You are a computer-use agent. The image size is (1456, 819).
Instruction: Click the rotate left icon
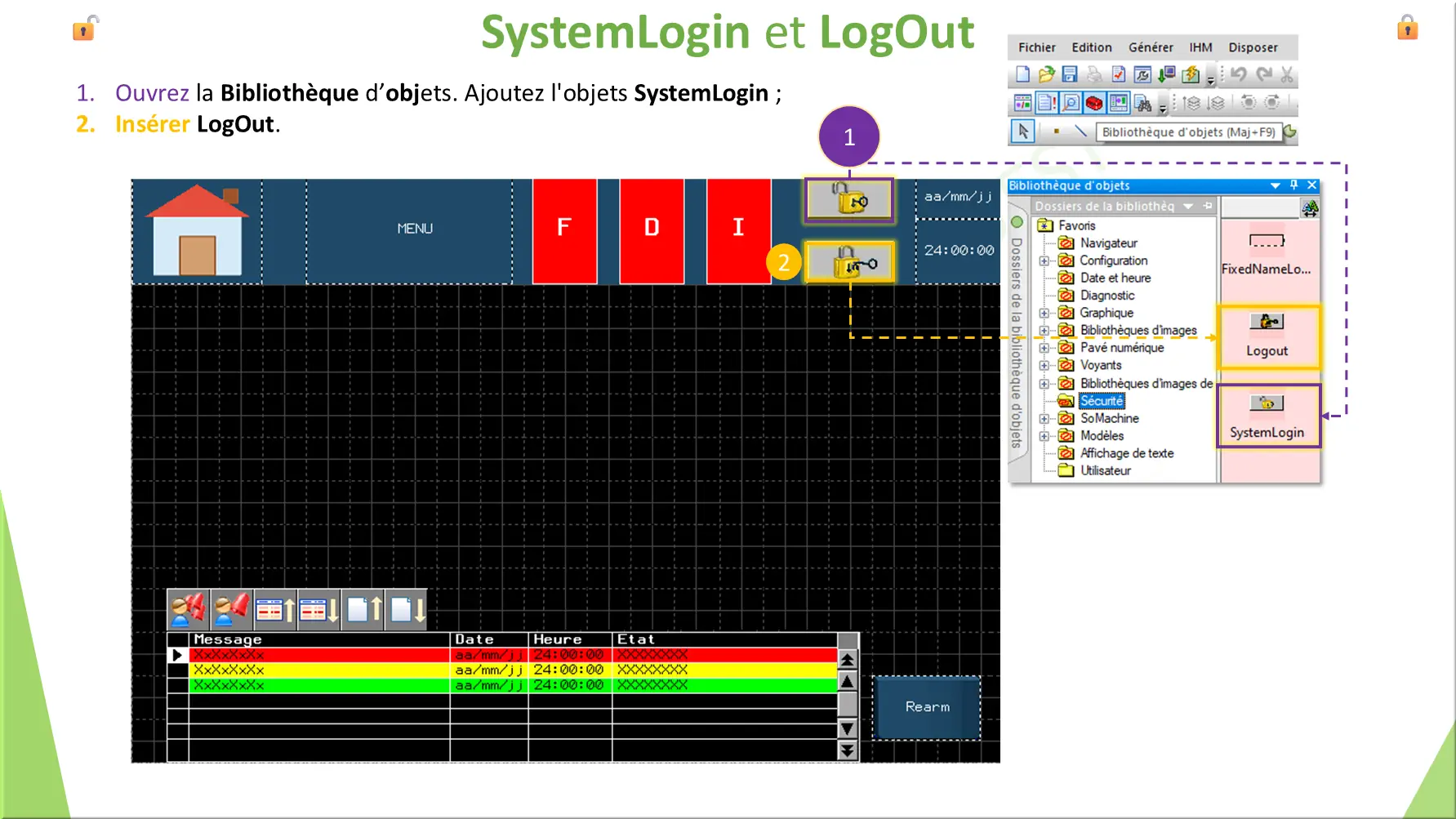pyautogui.click(x=1248, y=103)
